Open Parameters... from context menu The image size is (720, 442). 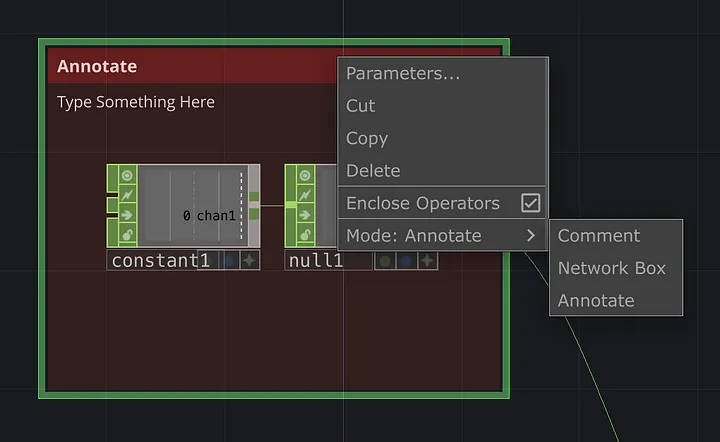click(403, 73)
